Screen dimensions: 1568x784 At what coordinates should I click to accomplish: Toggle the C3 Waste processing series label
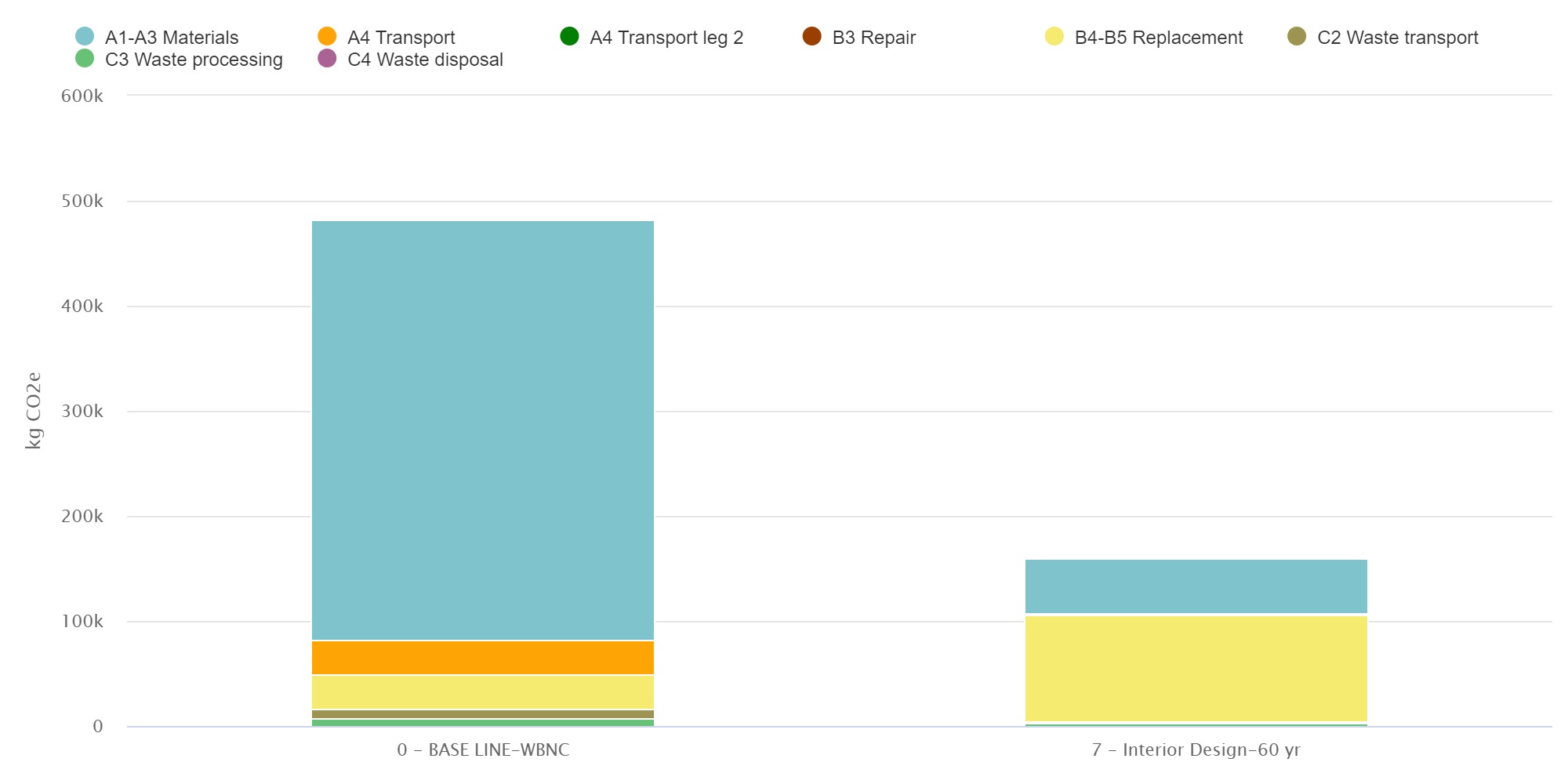[194, 60]
